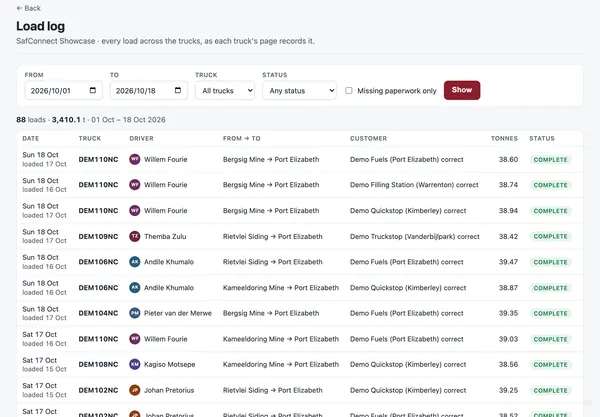
Task: Select truck DEM109NC in Themba Zulu row
Action: point(98,236)
